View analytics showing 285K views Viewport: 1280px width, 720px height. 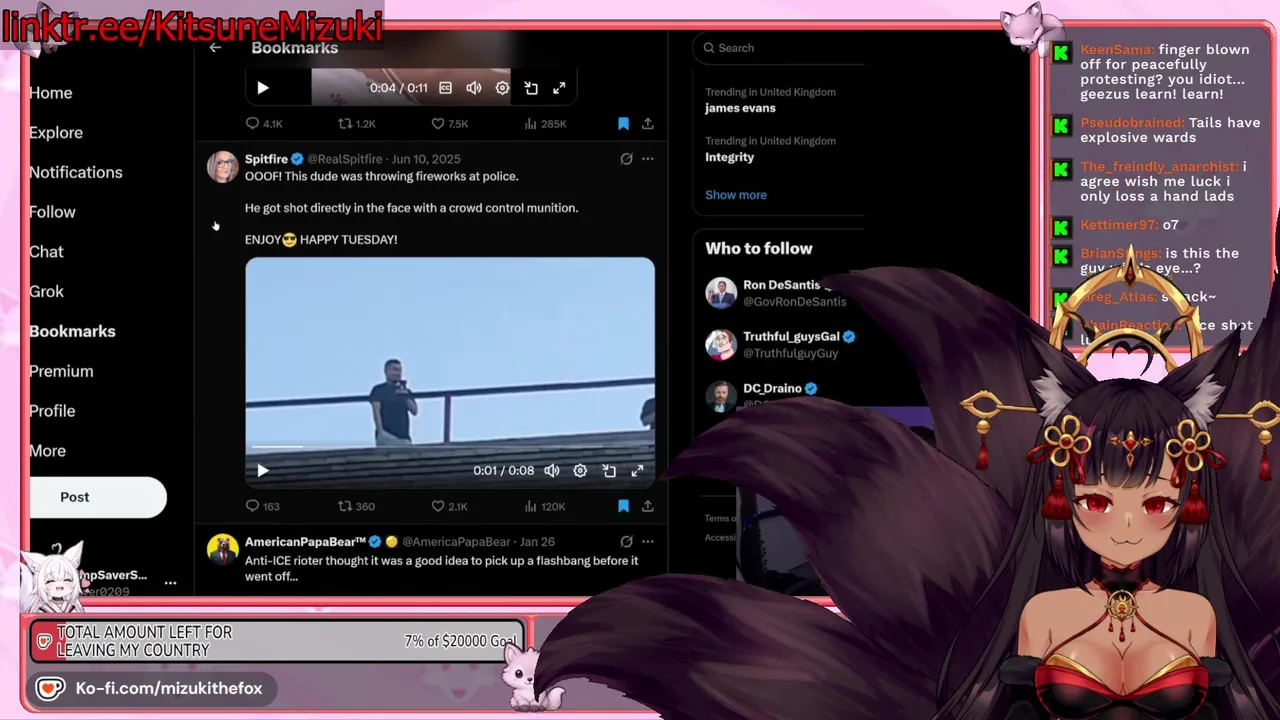click(545, 124)
